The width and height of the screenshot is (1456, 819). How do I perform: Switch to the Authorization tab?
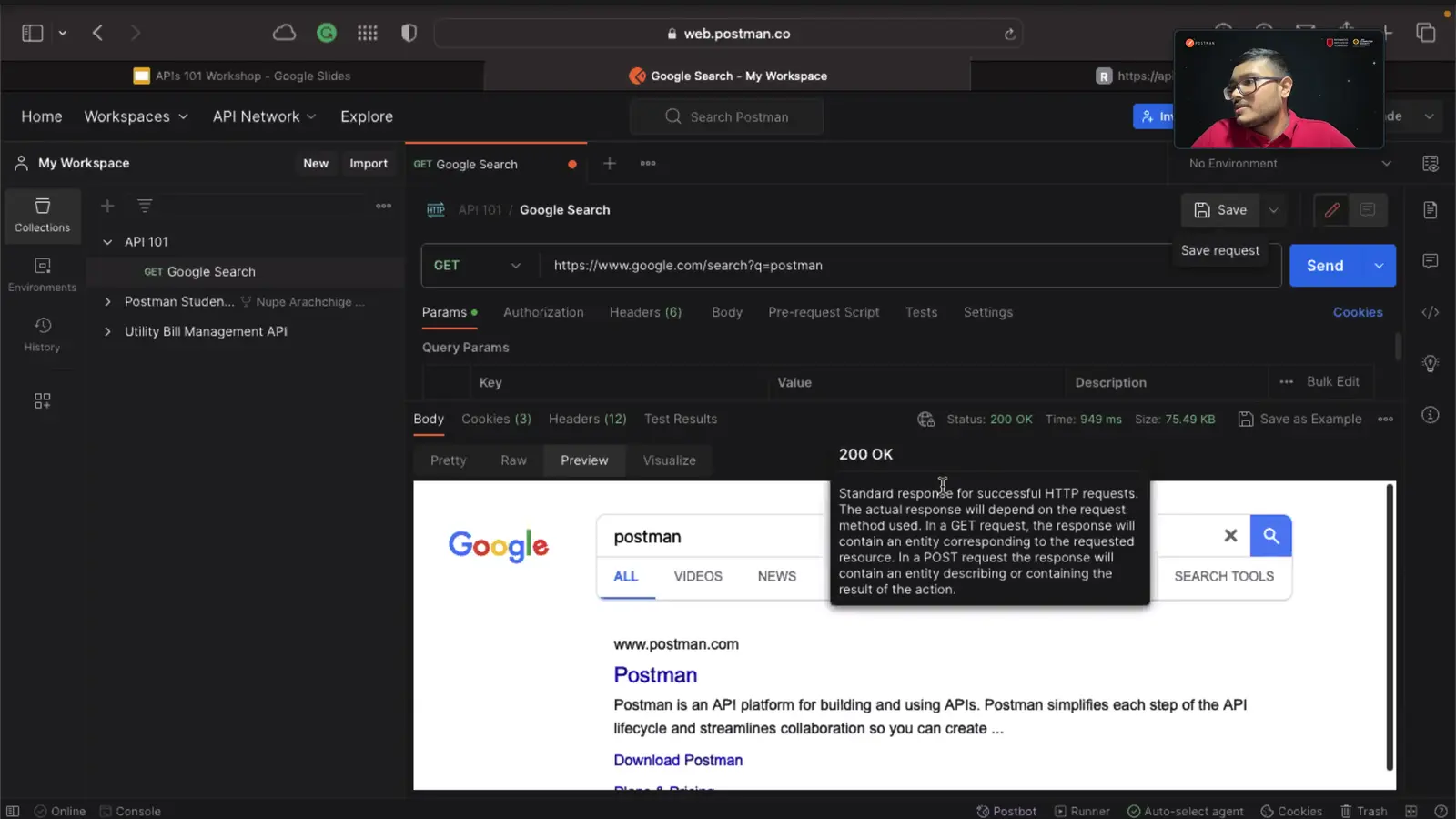pos(543,312)
